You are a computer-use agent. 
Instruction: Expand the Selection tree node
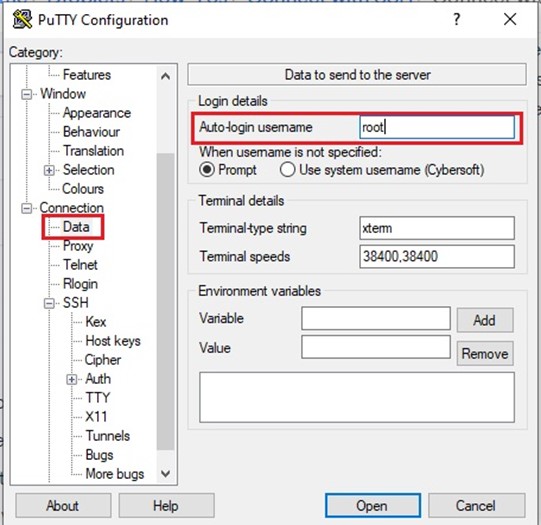pos(49,170)
